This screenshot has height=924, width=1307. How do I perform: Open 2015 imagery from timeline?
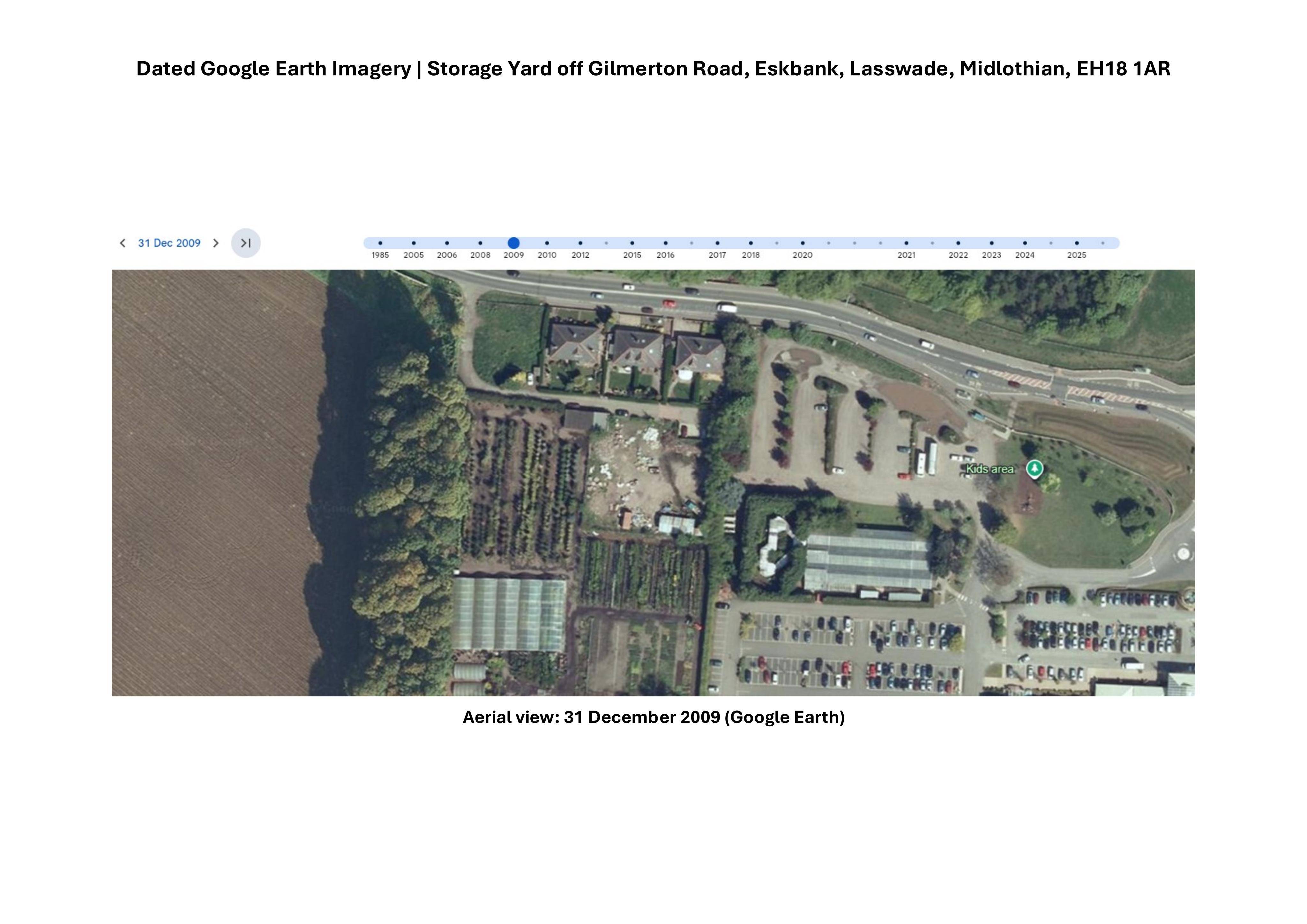pos(632,243)
